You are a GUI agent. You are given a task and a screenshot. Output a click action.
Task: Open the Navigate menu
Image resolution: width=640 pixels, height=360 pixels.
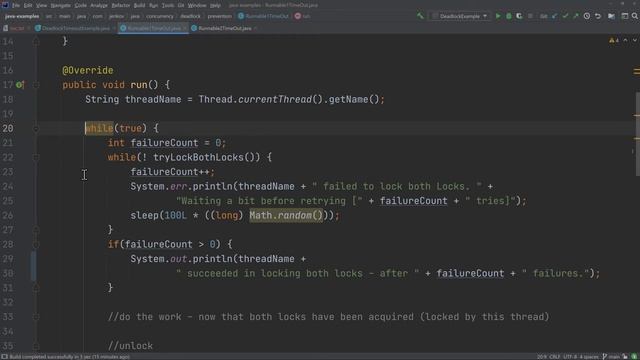point(60,5)
